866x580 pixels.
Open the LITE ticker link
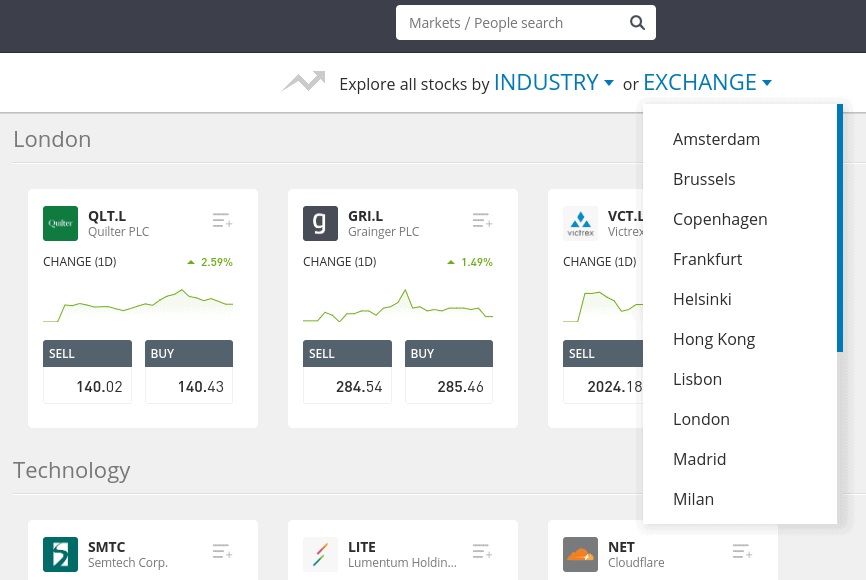[x=362, y=547]
